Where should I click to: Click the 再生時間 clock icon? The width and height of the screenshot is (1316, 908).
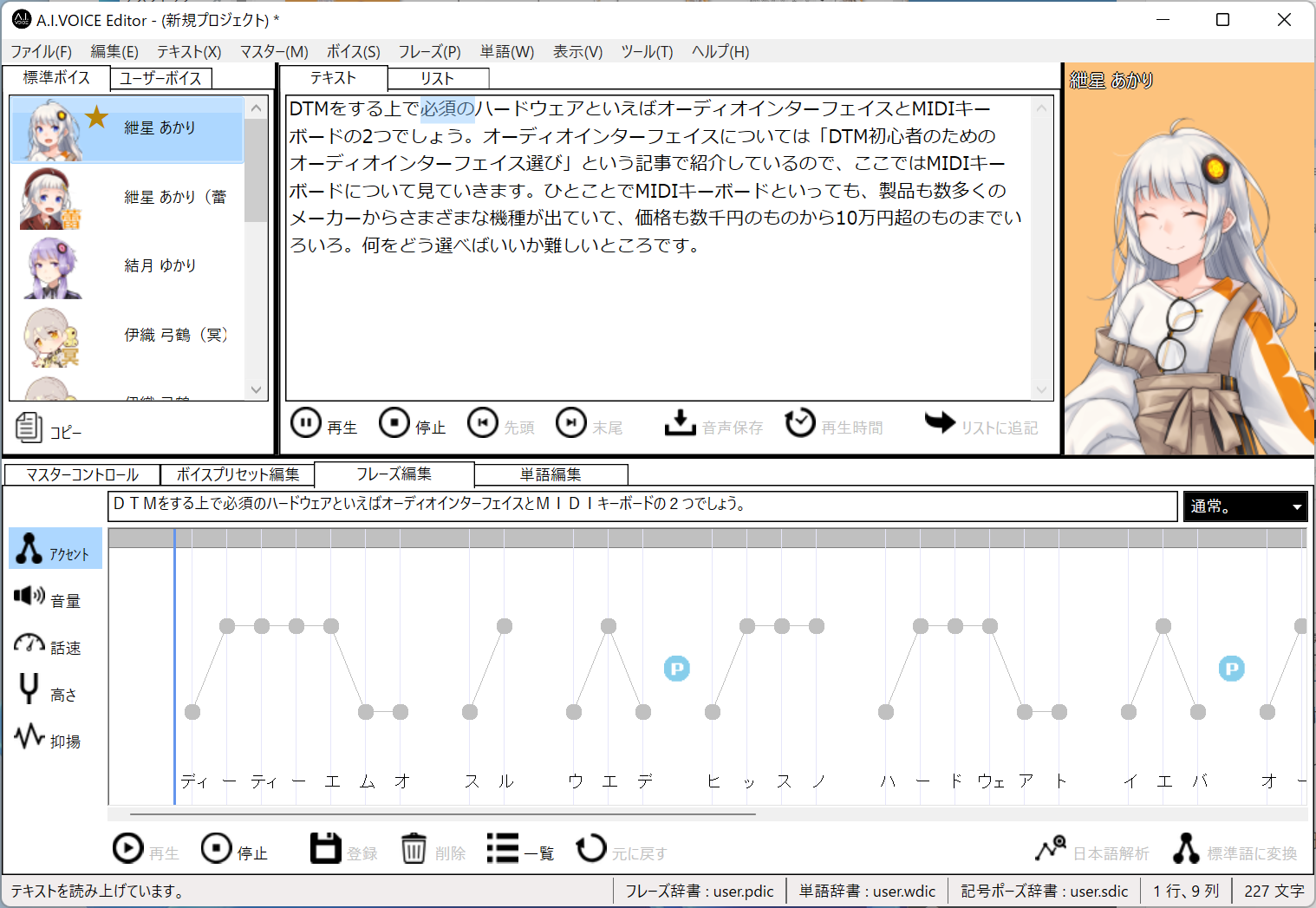[799, 423]
